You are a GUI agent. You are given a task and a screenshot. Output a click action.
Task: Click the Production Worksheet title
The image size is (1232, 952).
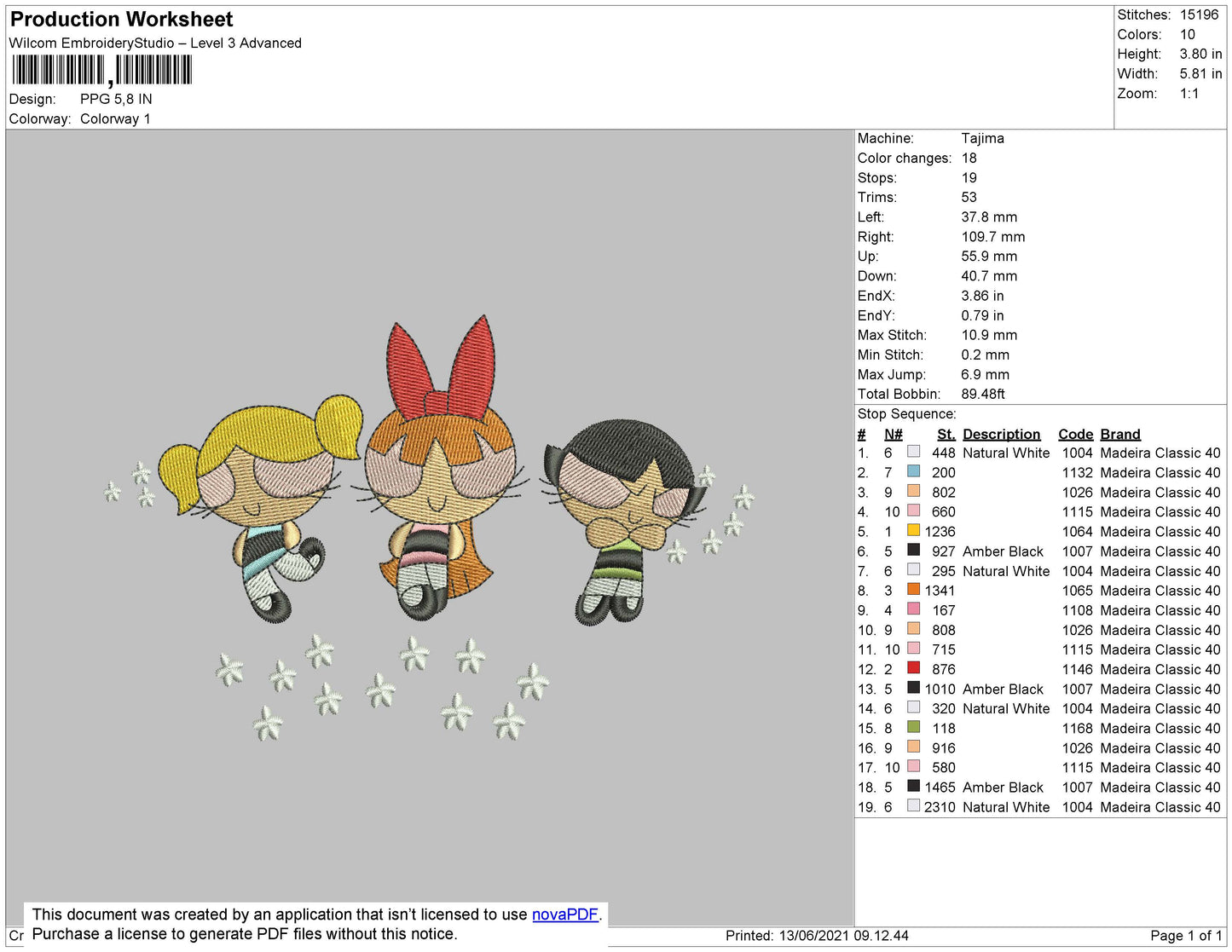pyautogui.click(x=121, y=19)
